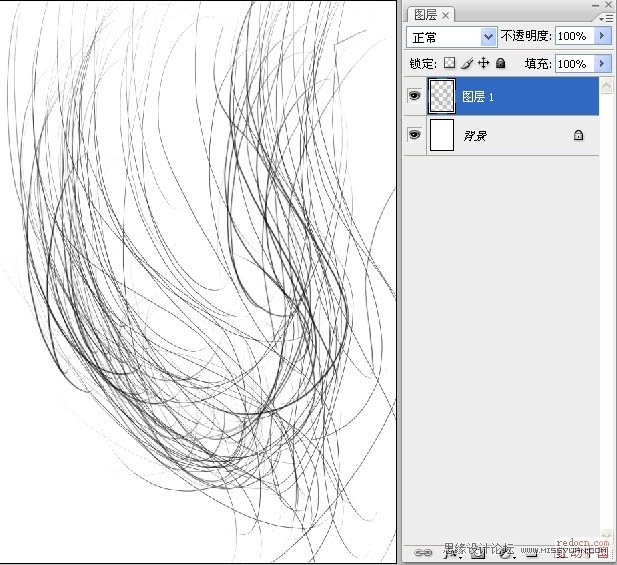Lock layer position with move icon

(x=484, y=63)
